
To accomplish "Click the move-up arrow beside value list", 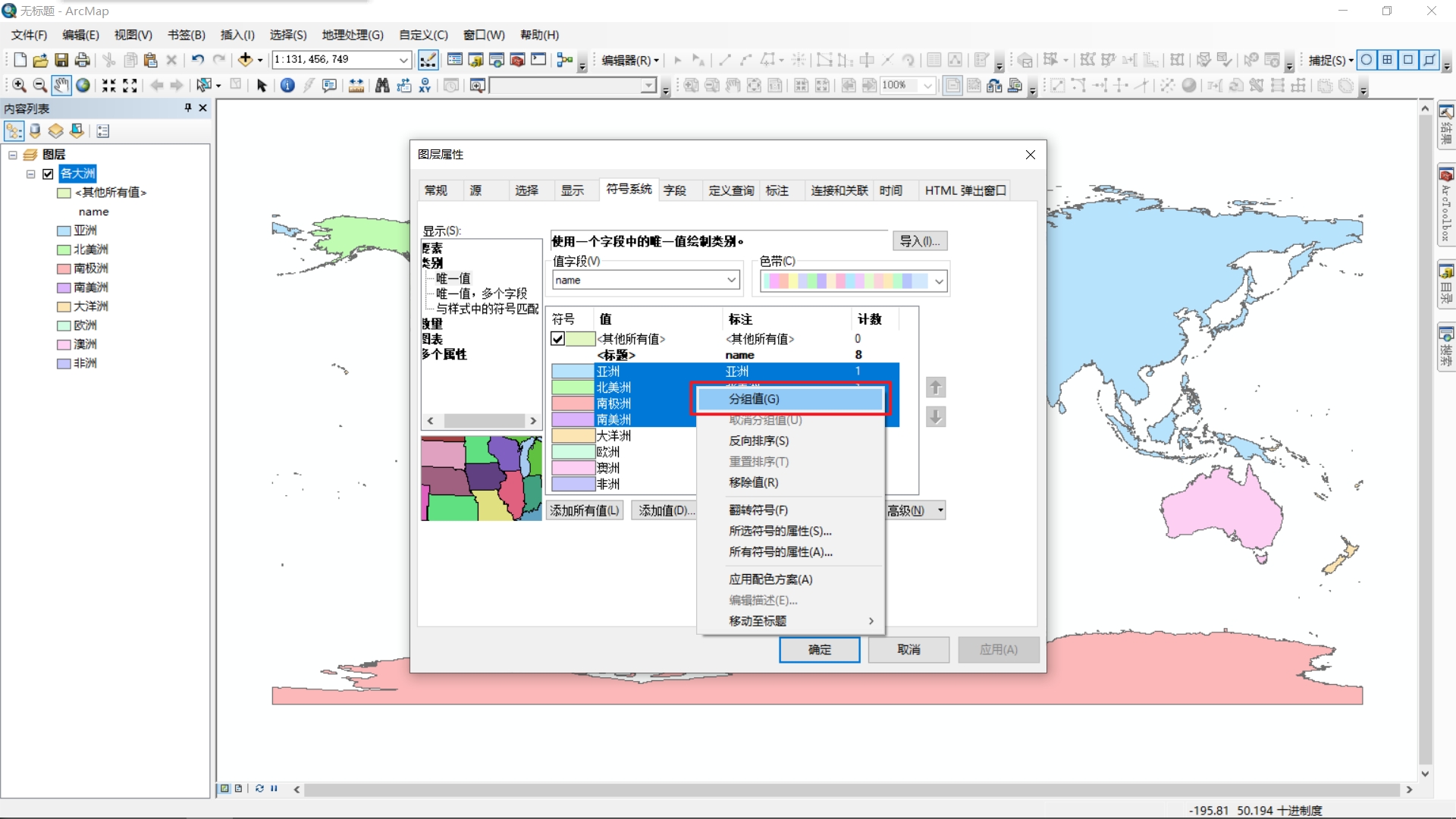I will click(x=935, y=388).
